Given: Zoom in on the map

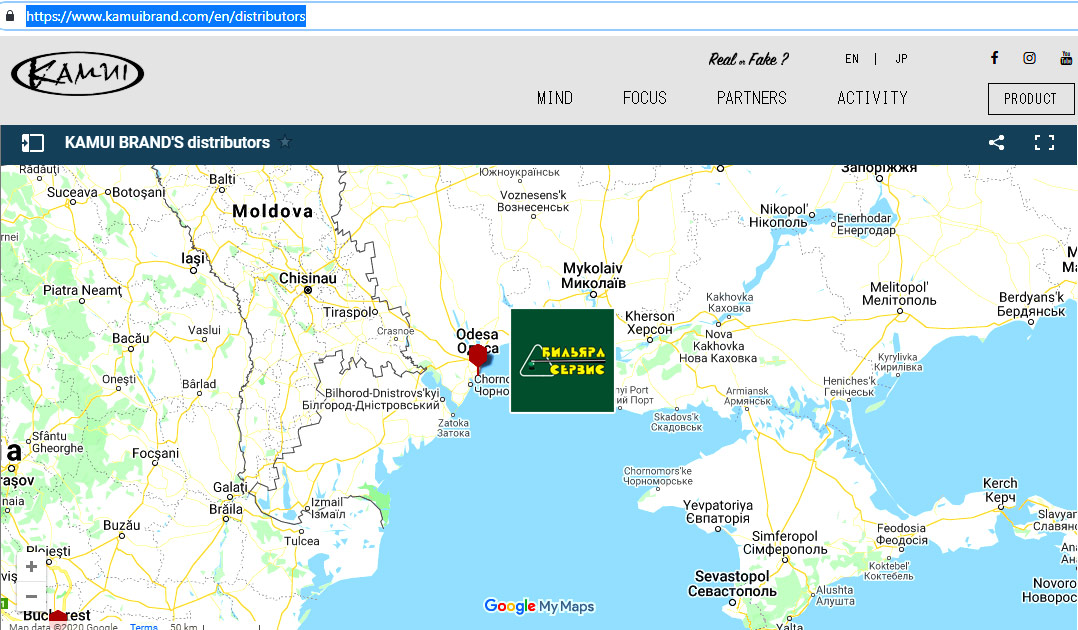Looking at the screenshot, I should tap(31, 566).
